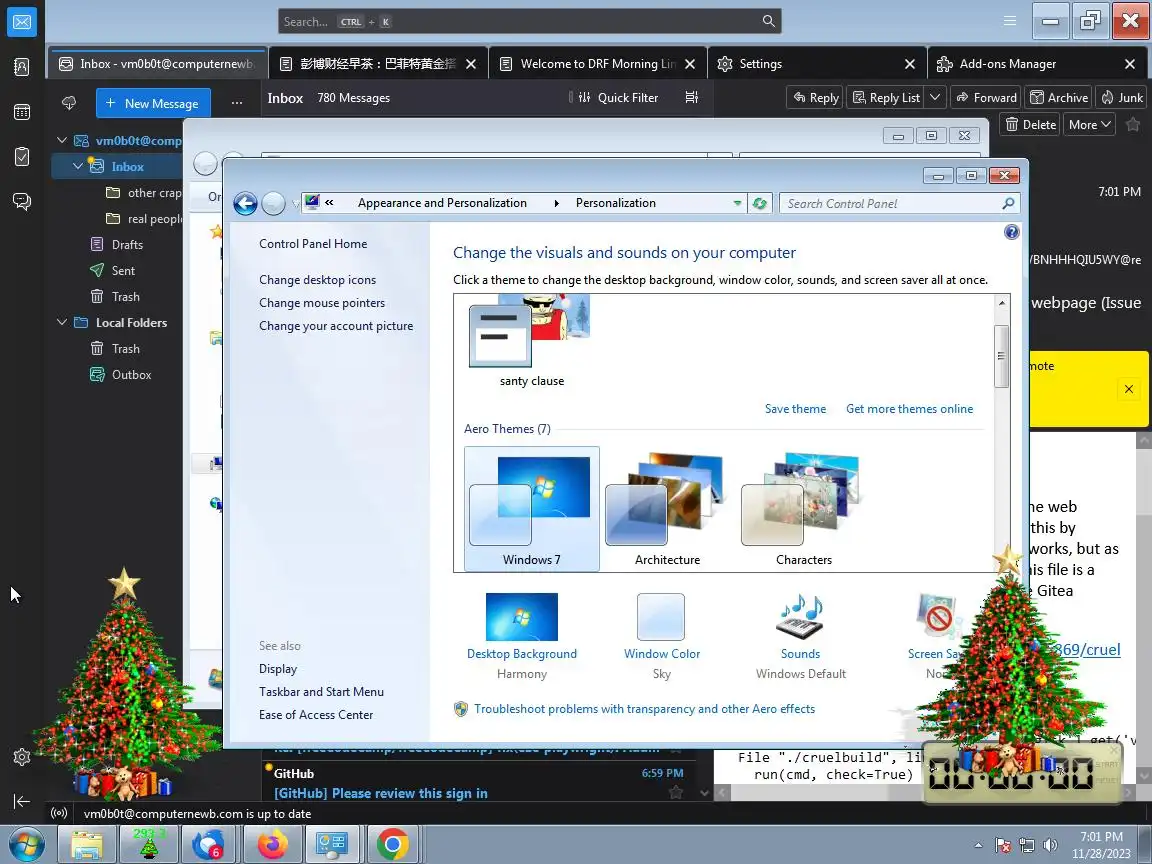Click Troubleshoot problems with transparency link
1152x864 pixels.
pos(644,709)
